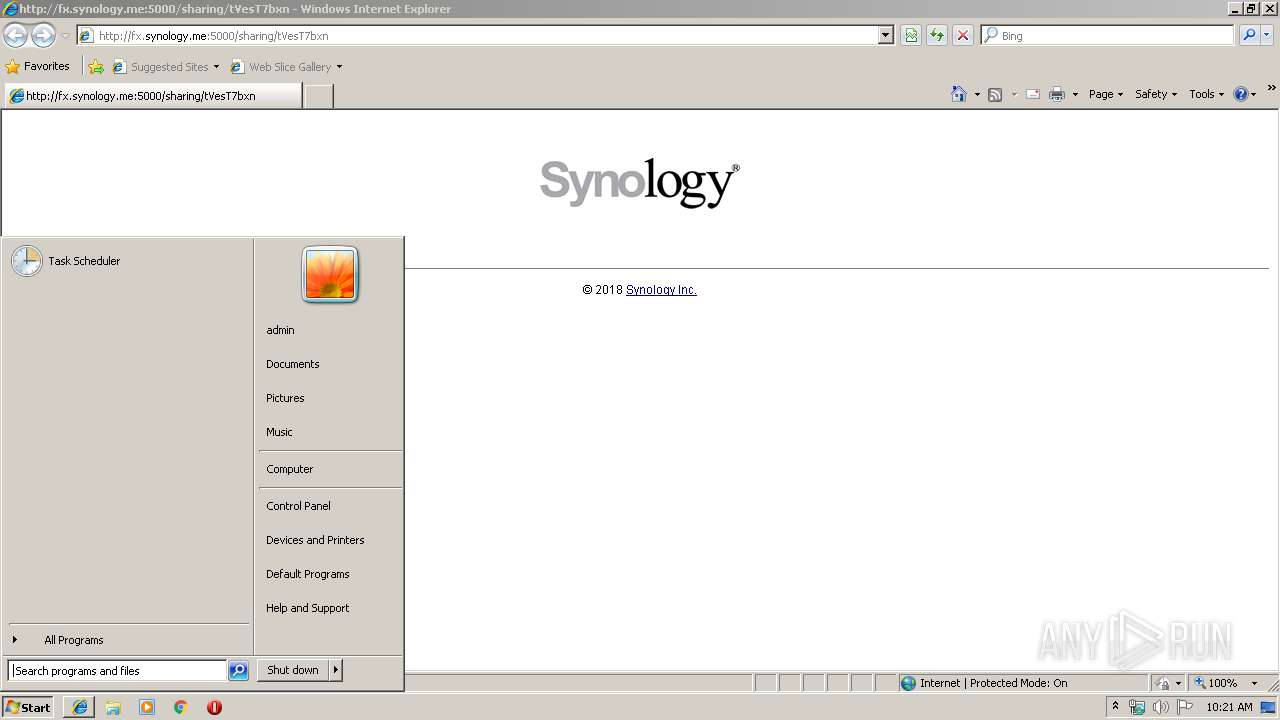
Task: Click the Start button
Action: tap(28, 707)
